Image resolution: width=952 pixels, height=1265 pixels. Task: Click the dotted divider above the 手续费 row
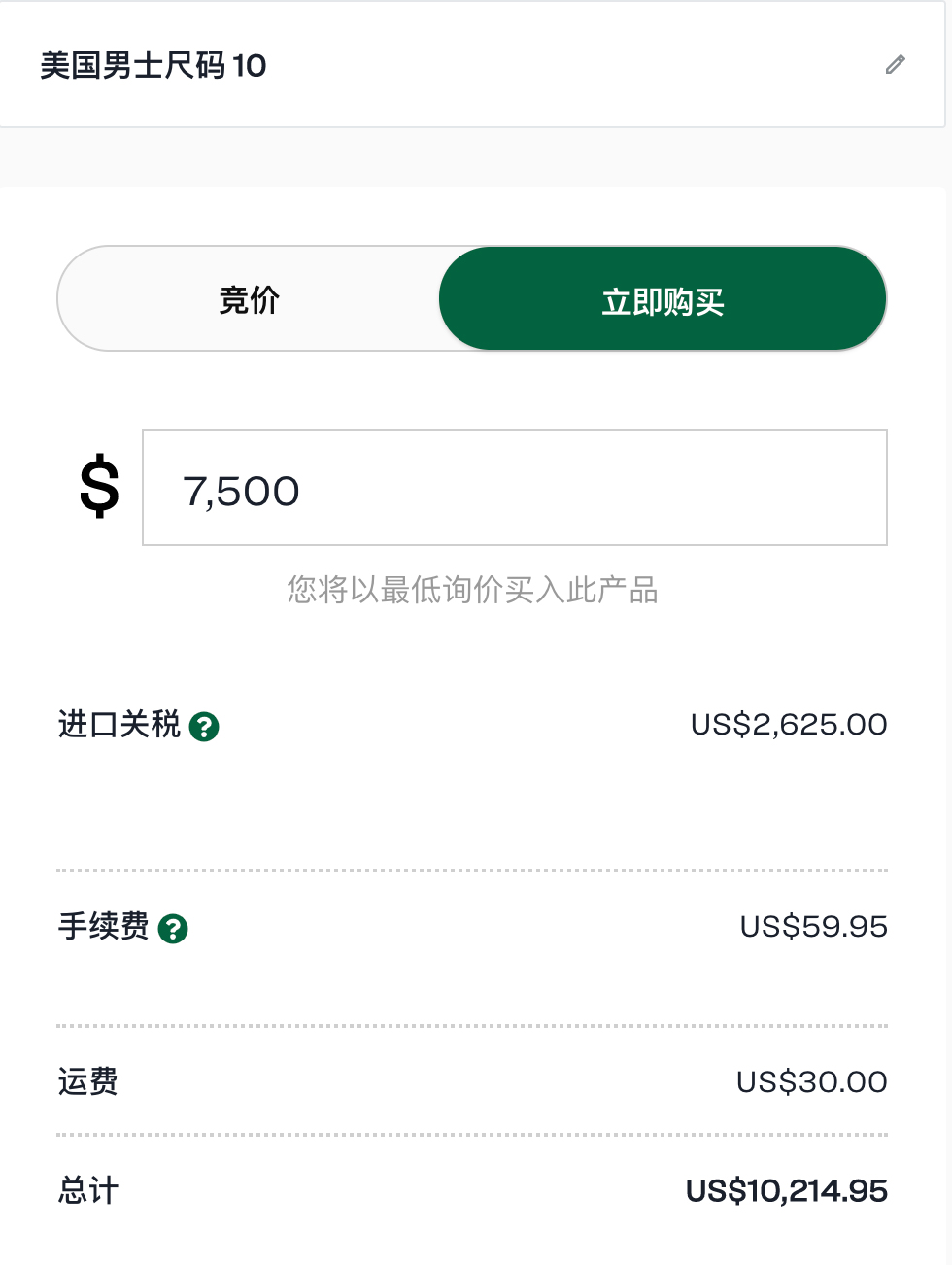[472, 871]
